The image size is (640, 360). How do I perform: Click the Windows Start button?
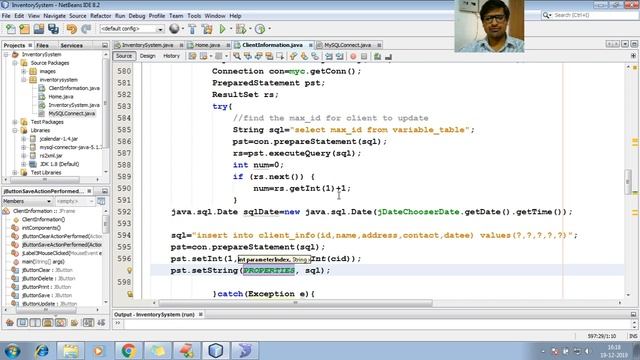point(12,351)
